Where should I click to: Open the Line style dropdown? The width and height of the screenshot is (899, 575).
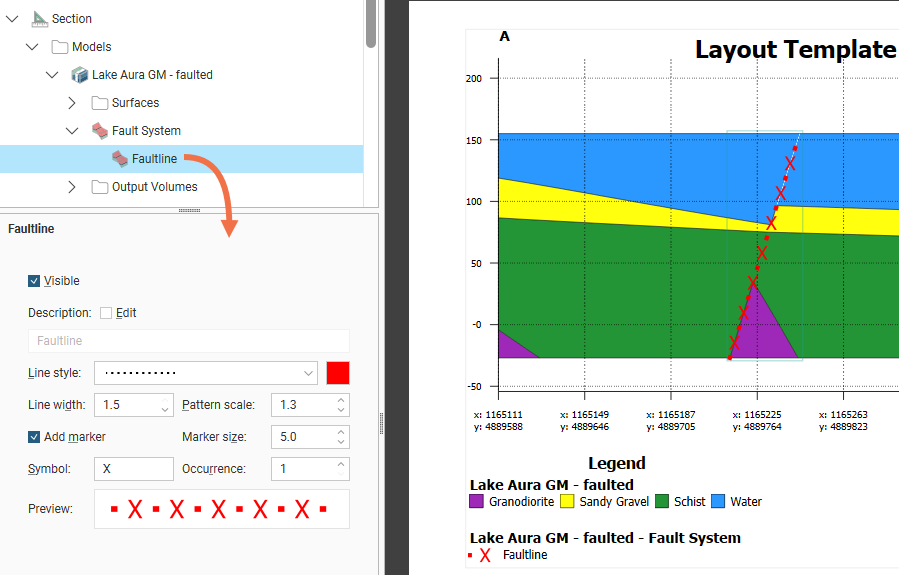[x=308, y=373]
